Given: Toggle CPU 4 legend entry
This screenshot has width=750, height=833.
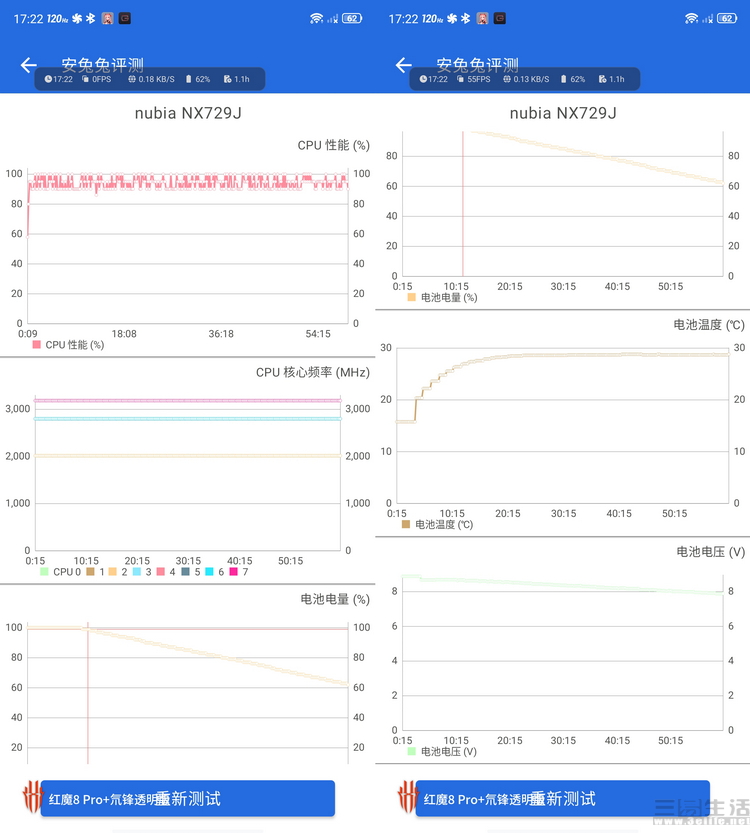Looking at the screenshot, I should (166, 572).
